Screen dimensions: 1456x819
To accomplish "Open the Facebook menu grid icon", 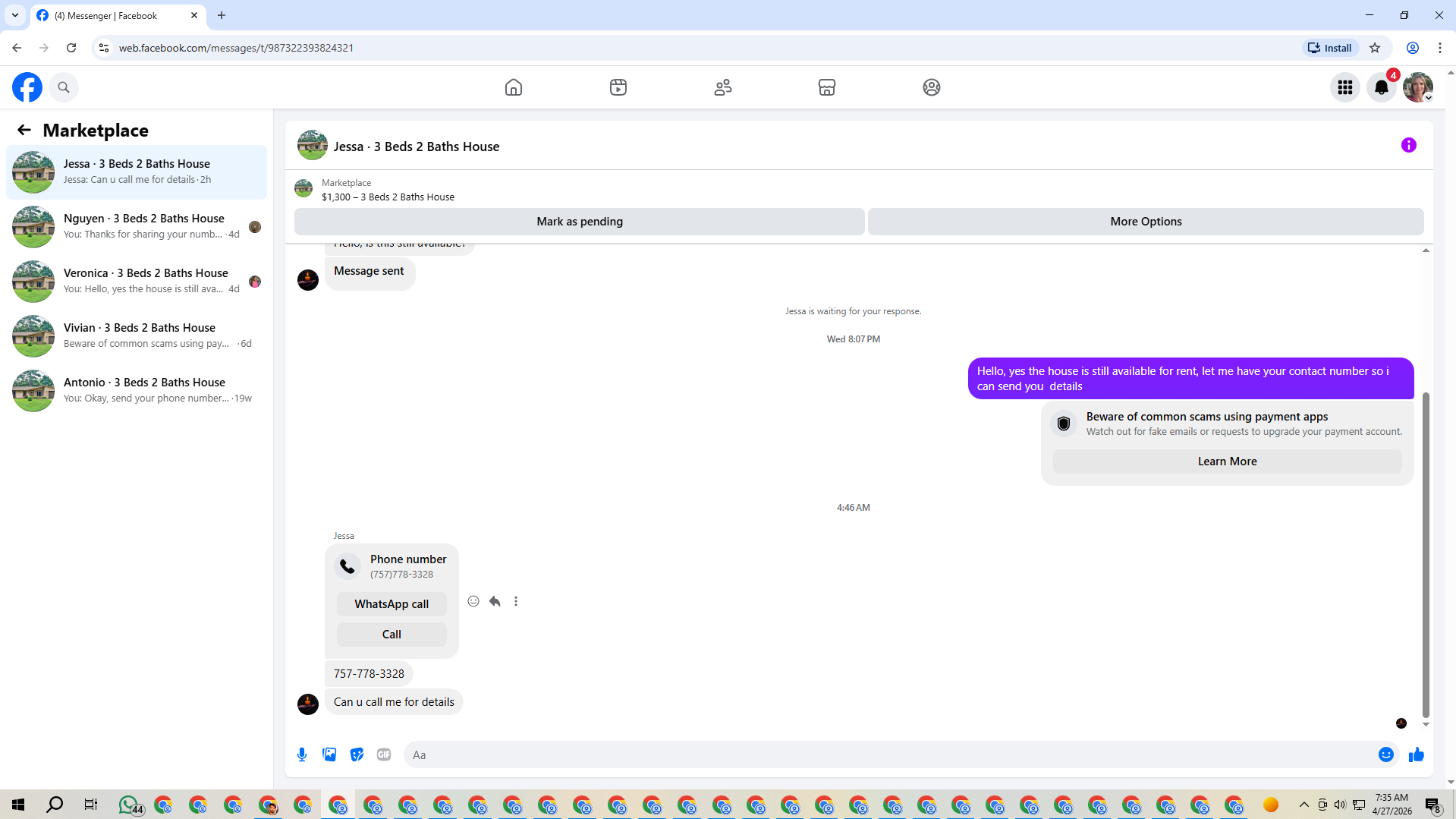I will point(1345,87).
